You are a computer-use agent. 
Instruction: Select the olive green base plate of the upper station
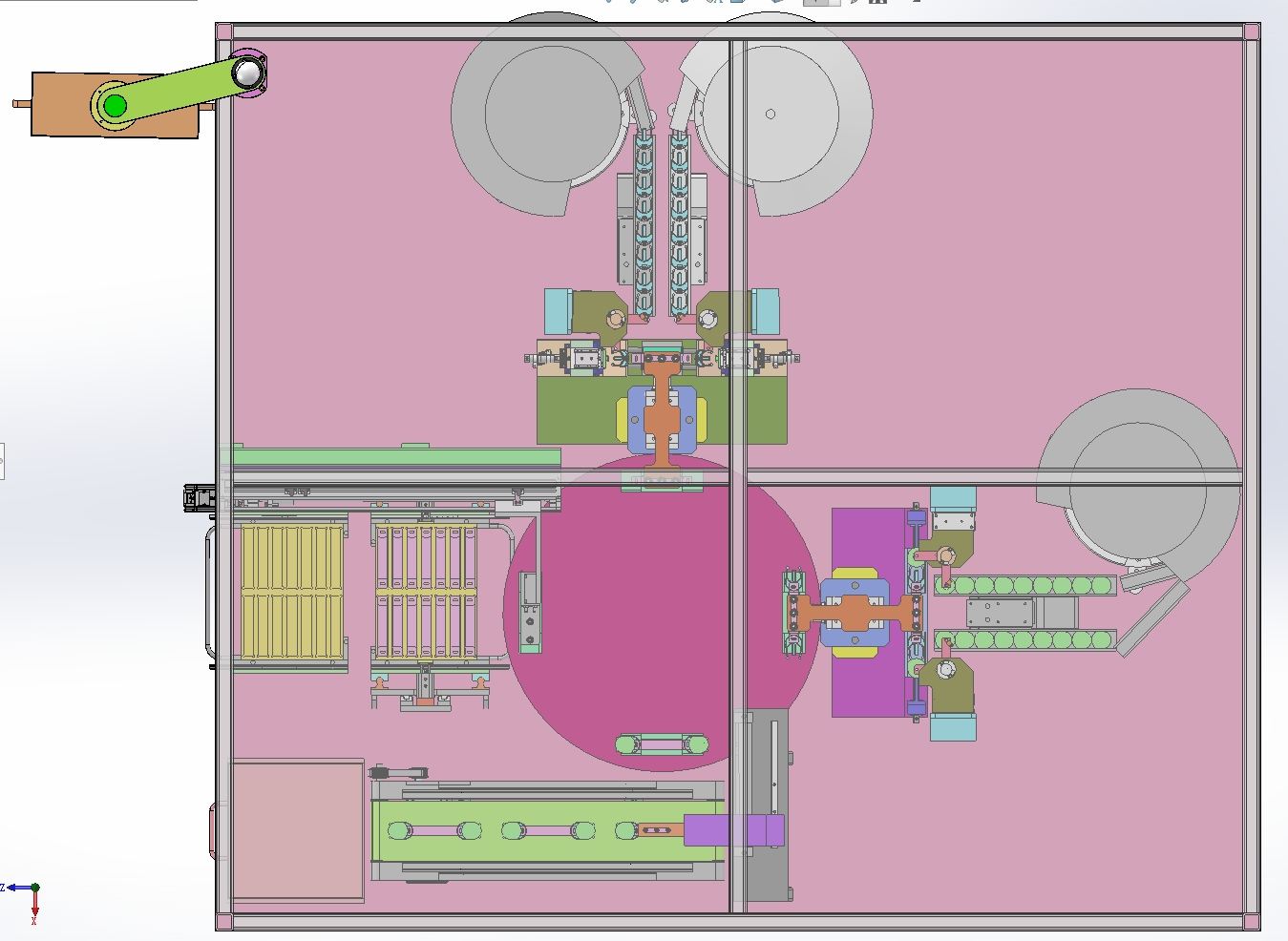click(662, 410)
